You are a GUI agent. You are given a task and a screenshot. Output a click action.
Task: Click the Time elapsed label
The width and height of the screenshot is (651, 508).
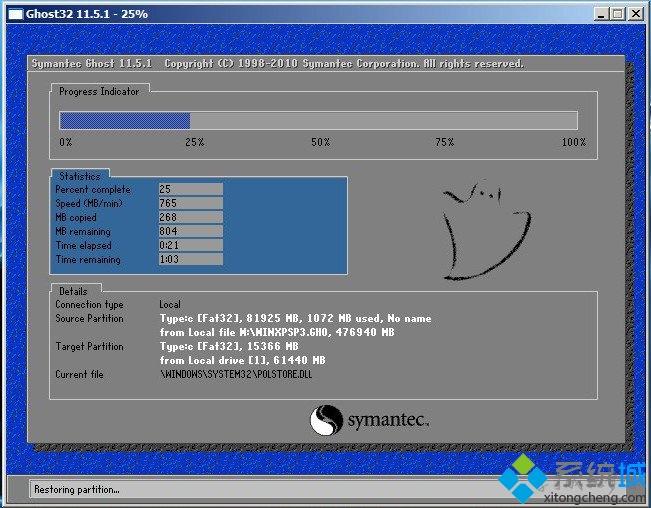pyautogui.click(x=83, y=246)
